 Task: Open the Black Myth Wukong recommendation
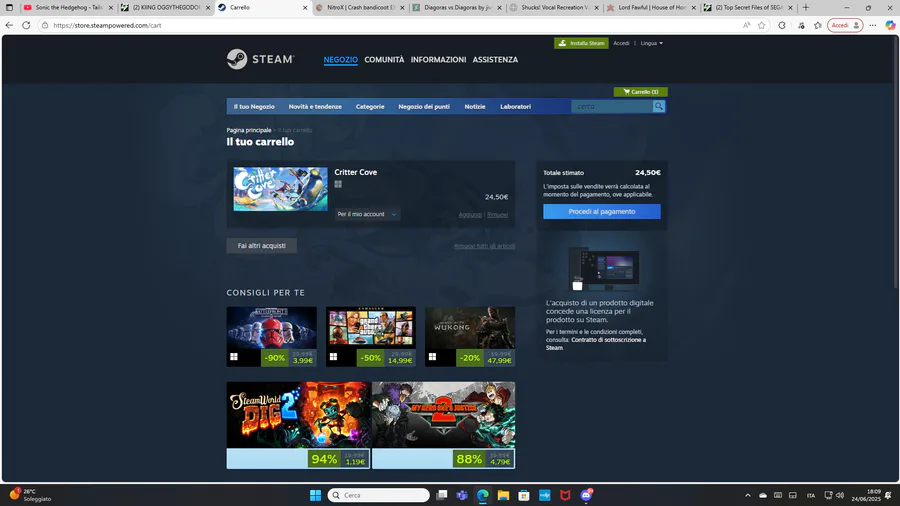coord(470,328)
